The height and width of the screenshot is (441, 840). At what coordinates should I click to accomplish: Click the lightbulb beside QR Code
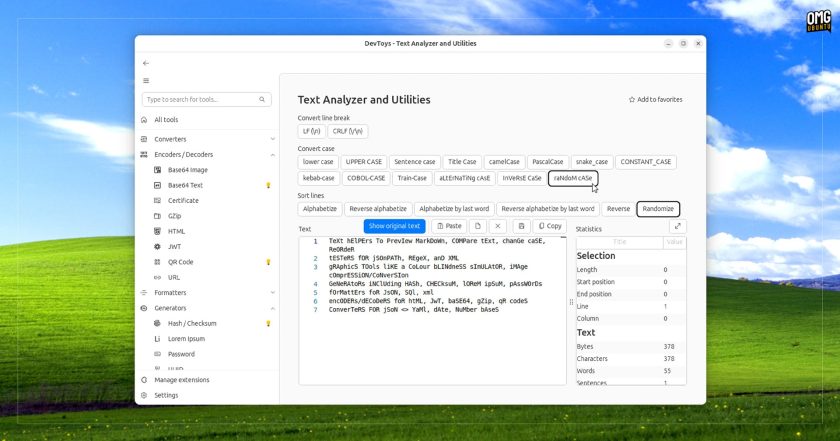[268, 262]
